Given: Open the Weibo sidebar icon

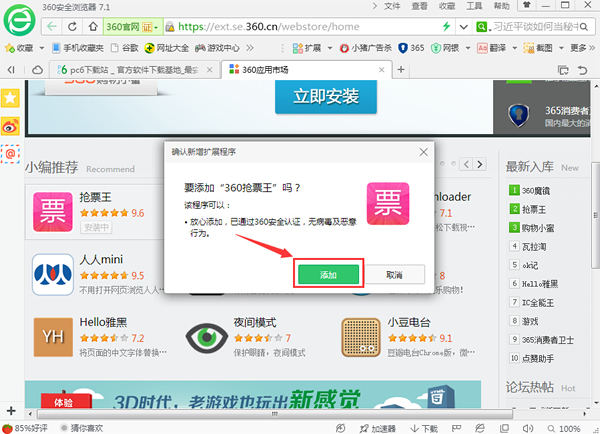Looking at the screenshot, I should pyautogui.click(x=9, y=125).
